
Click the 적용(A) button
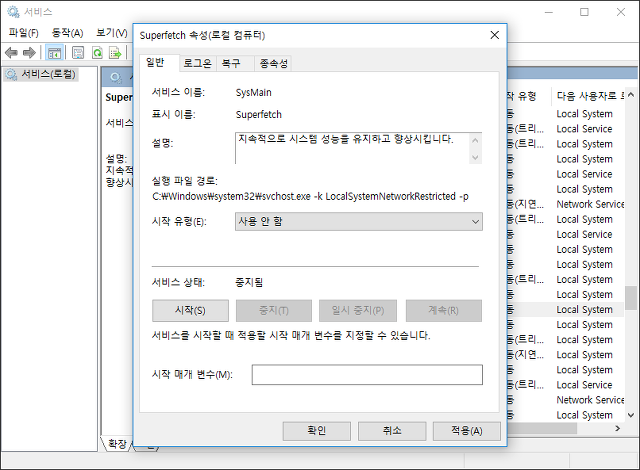(467, 431)
